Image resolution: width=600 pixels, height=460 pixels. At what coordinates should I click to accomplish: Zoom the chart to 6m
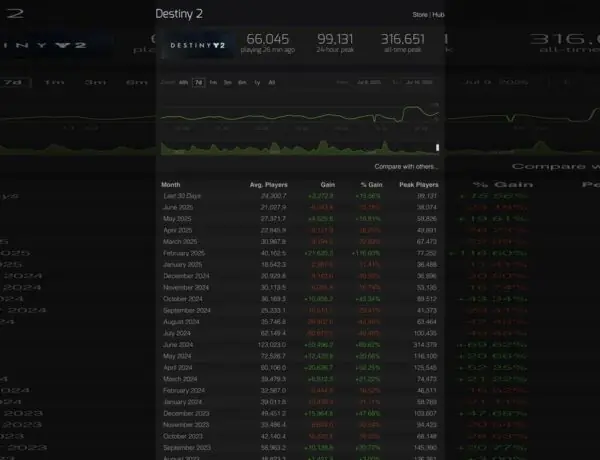click(x=242, y=82)
